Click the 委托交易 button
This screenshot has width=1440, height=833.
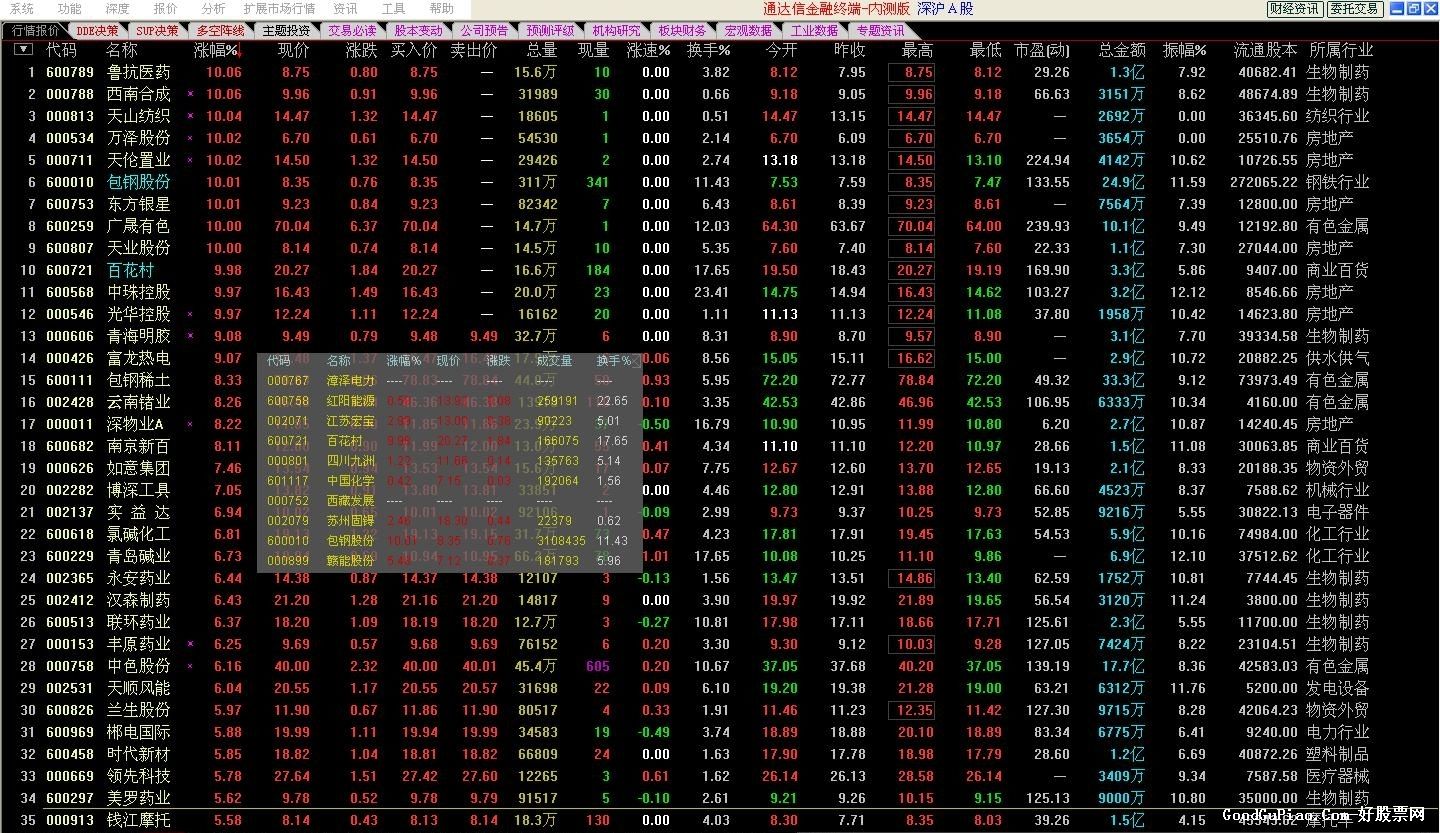pos(1355,9)
